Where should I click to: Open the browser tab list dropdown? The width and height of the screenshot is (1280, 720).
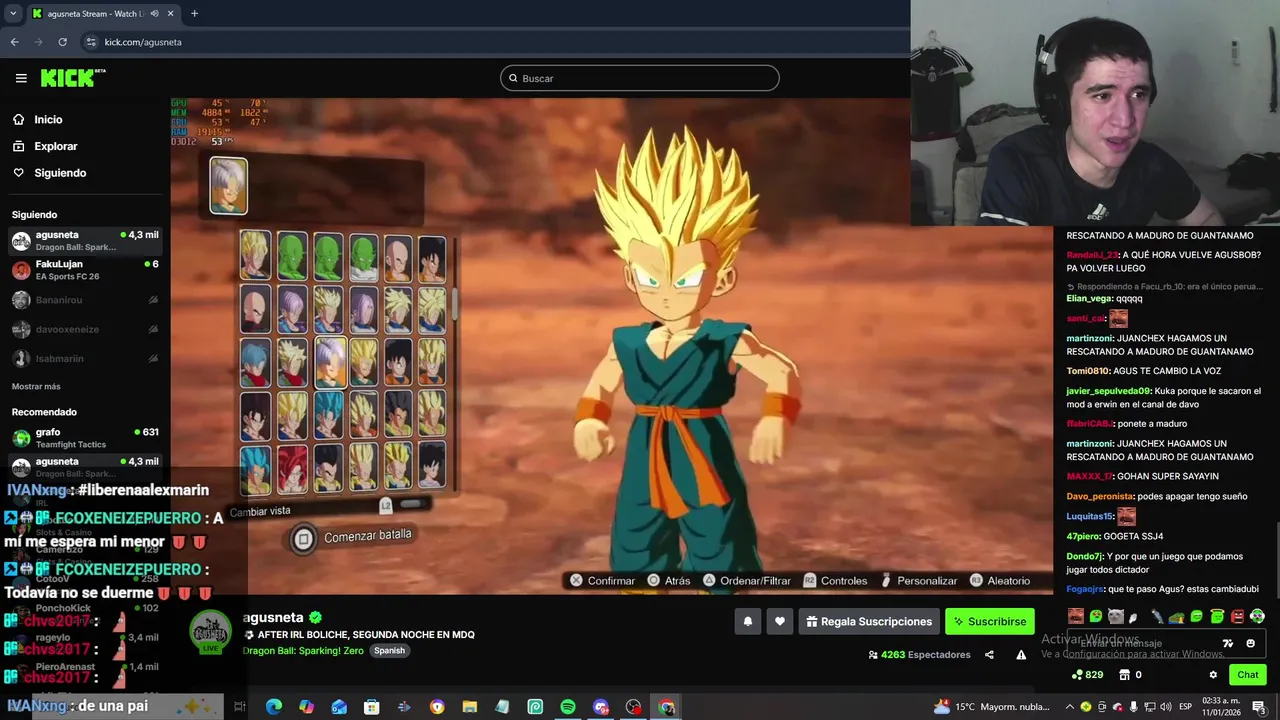click(13, 13)
